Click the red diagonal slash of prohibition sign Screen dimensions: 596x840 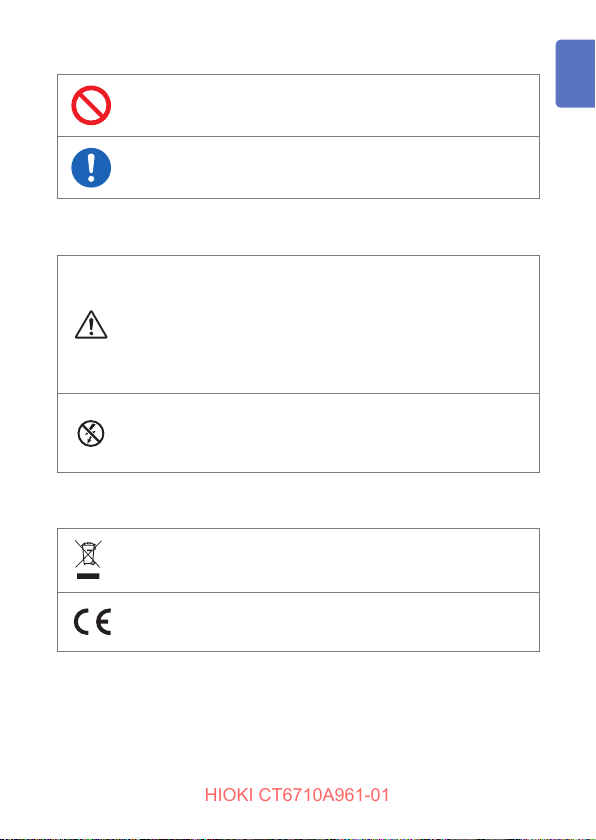click(91, 105)
